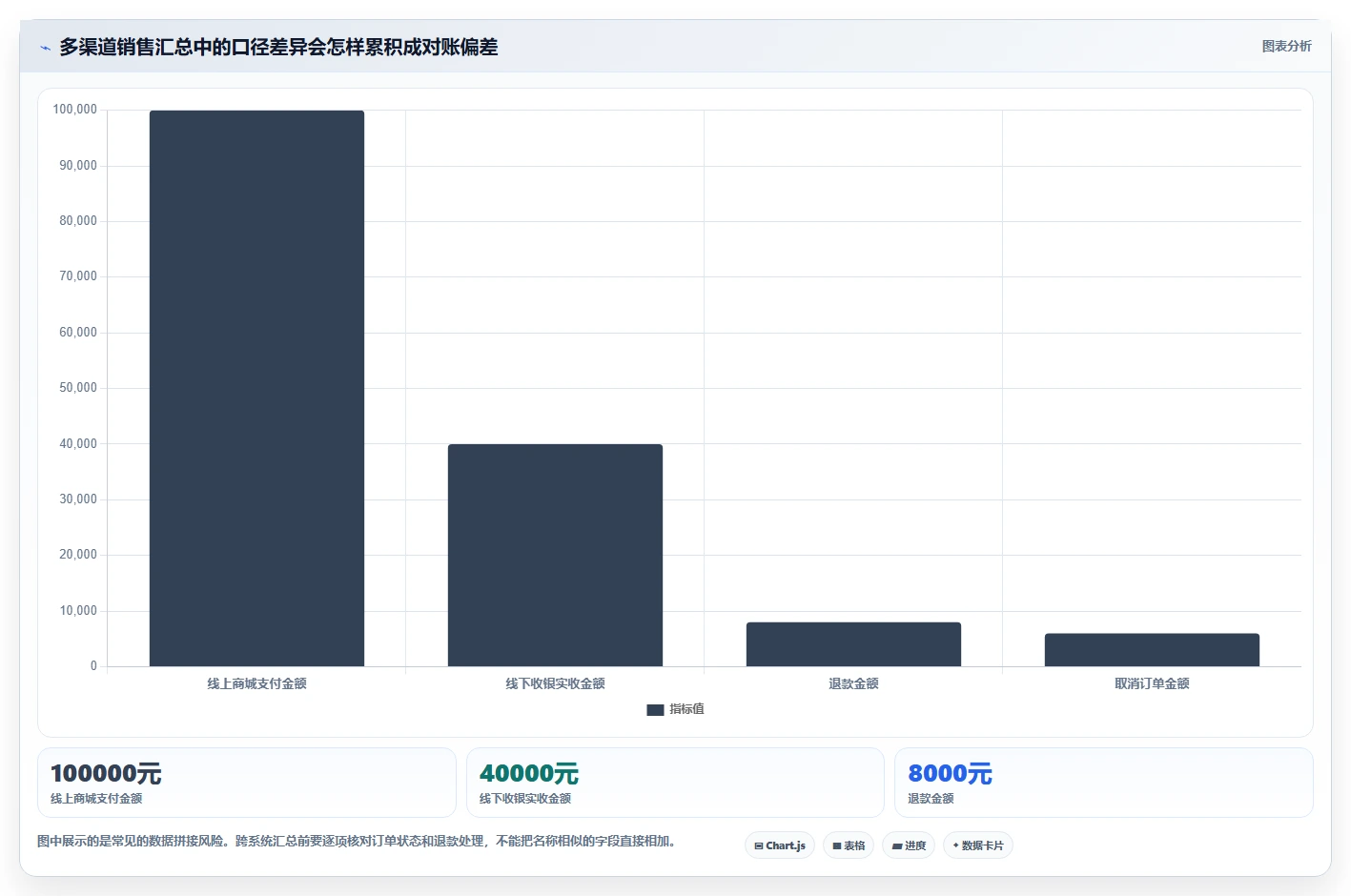Select the 表格 tag chip
Screen dimensions: 1351x896
tap(849, 845)
